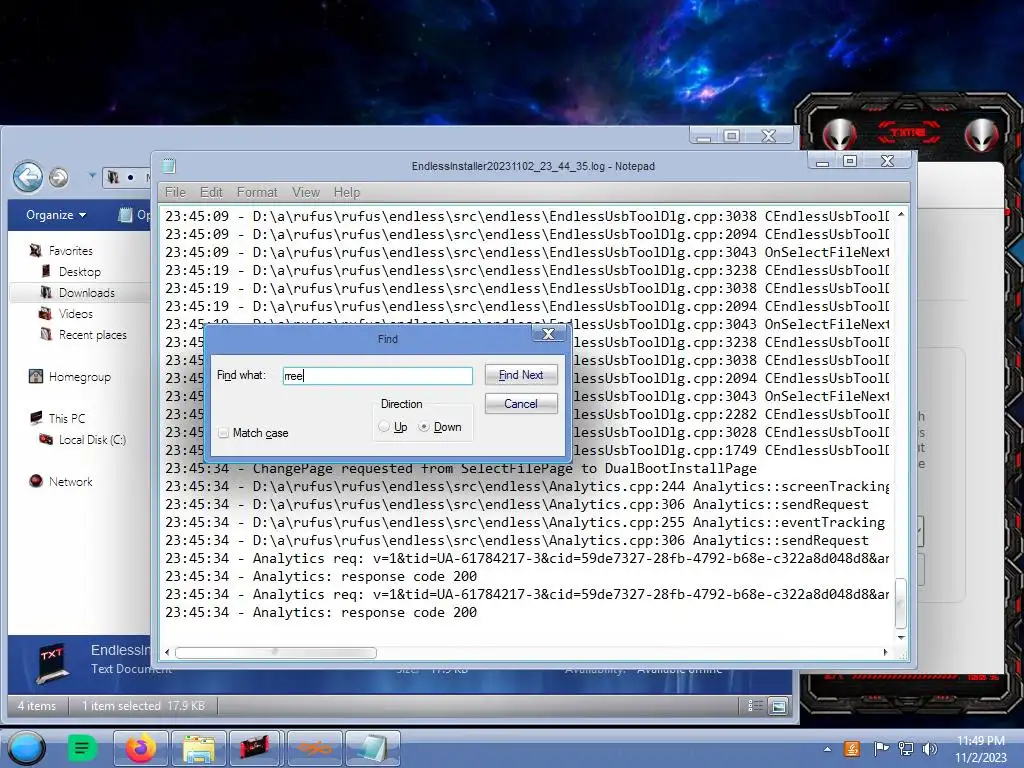Open the green notes app in the taskbar

click(x=82, y=748)
